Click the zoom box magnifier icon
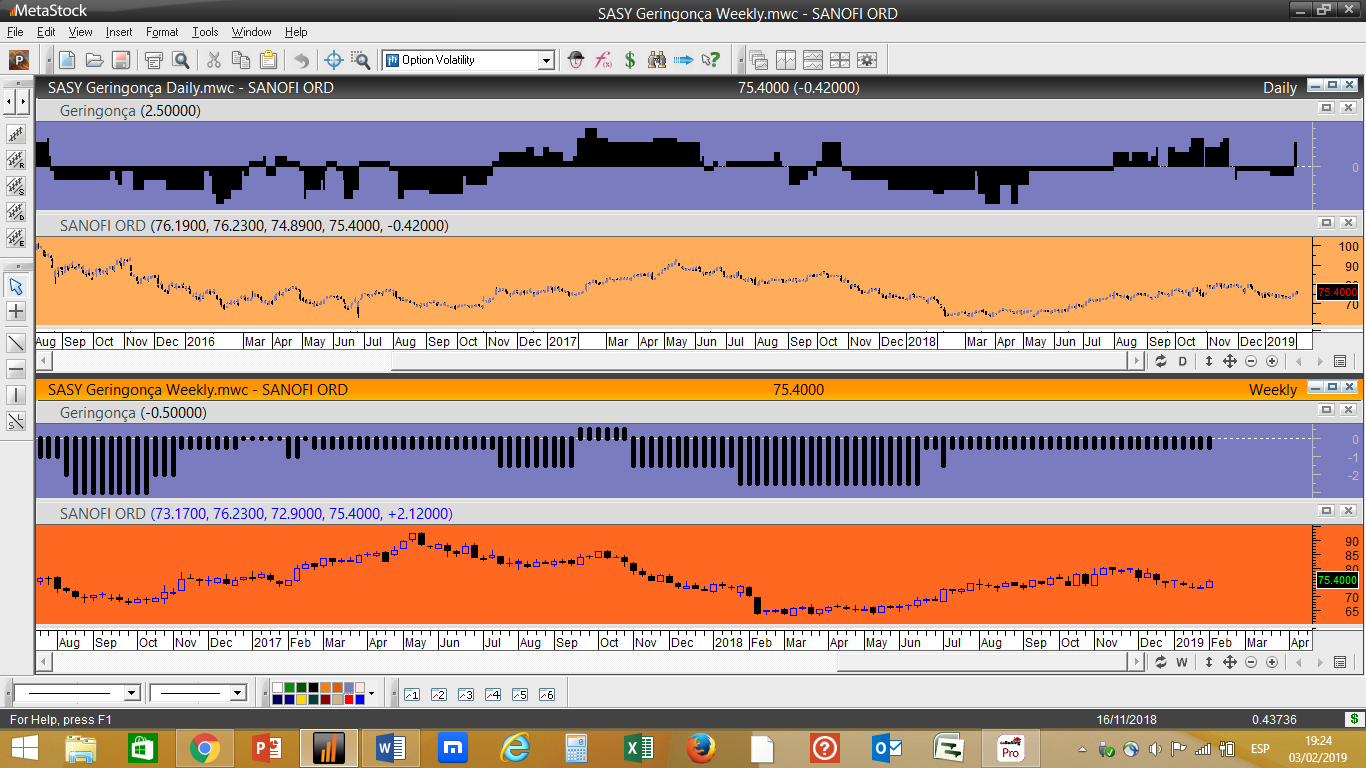Screen dimensions: 1366x768 [x=360, y=60]
